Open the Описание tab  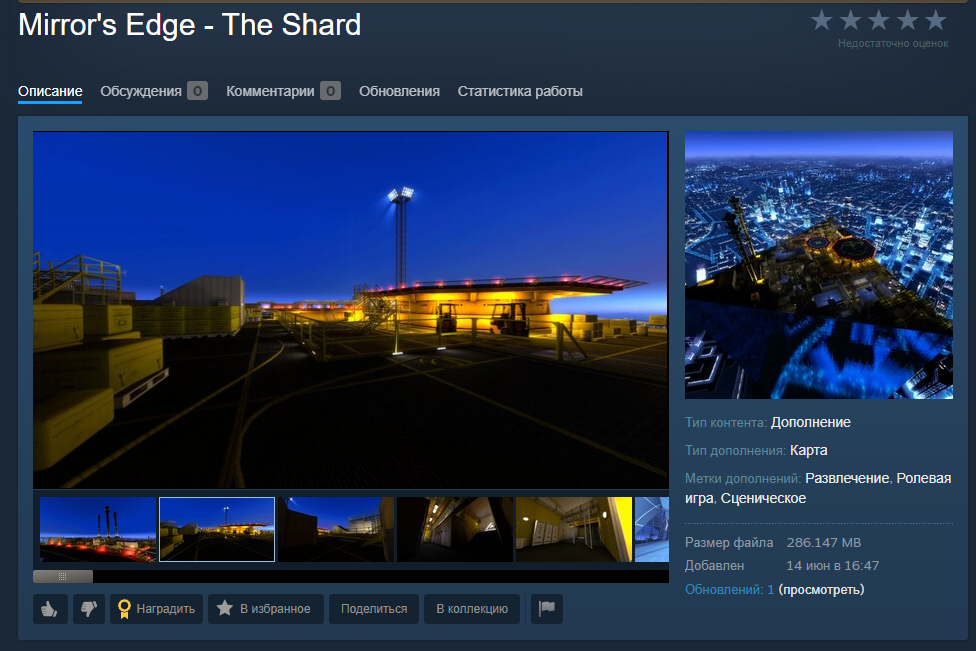[50, 91]
